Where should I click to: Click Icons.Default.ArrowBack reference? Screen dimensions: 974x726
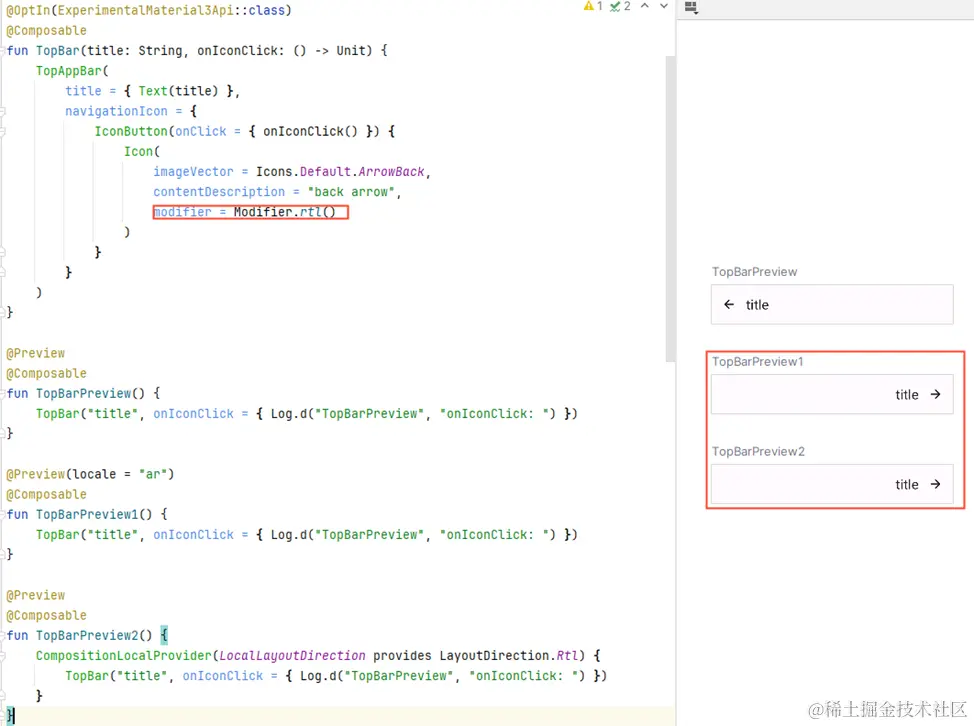[x=340, y=172]
